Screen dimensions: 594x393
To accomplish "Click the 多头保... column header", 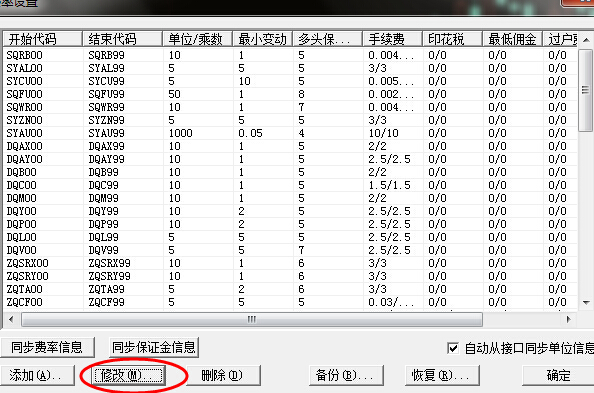I will coord(328,39).
